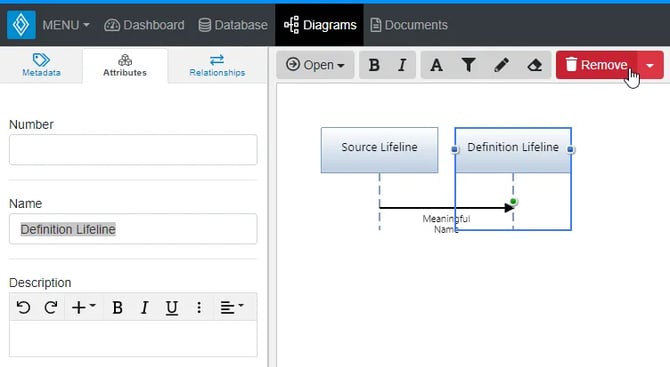Open the Open dropdown button

(315, 65)
